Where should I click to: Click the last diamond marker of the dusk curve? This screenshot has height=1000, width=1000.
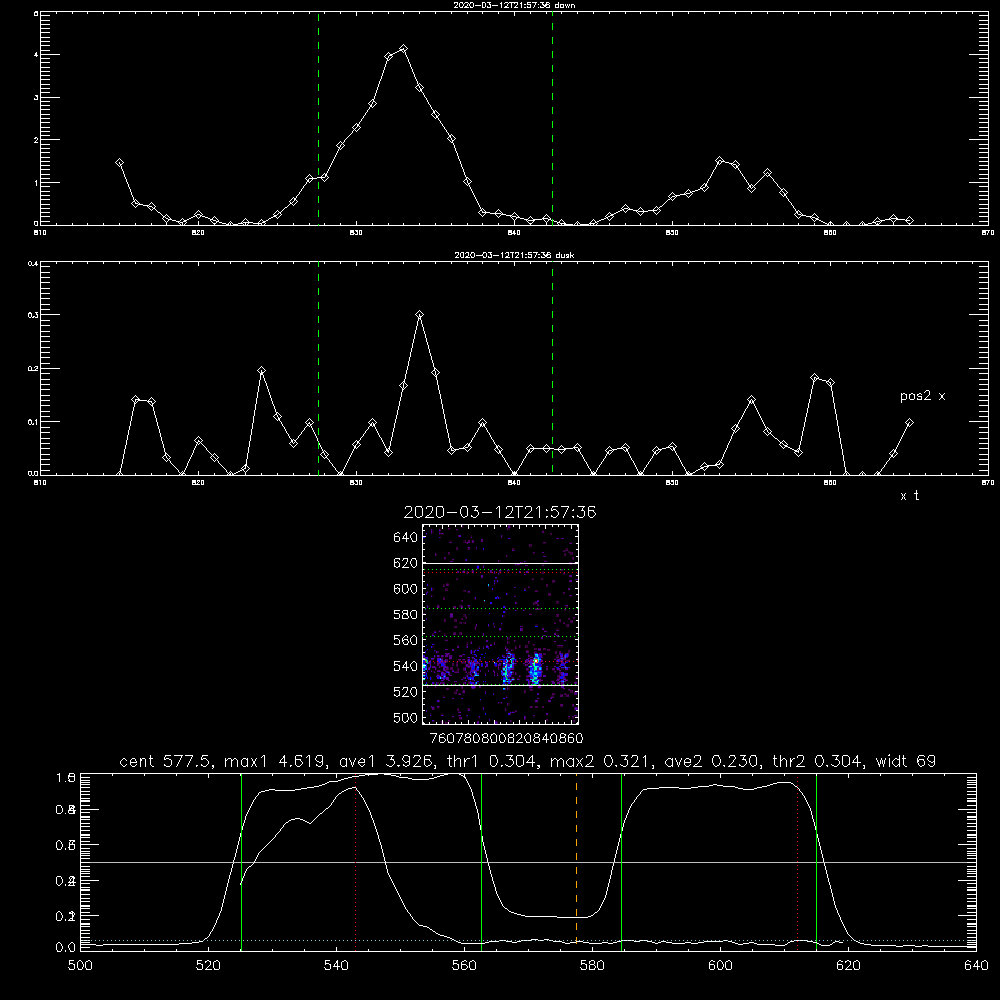click(909, 422)
